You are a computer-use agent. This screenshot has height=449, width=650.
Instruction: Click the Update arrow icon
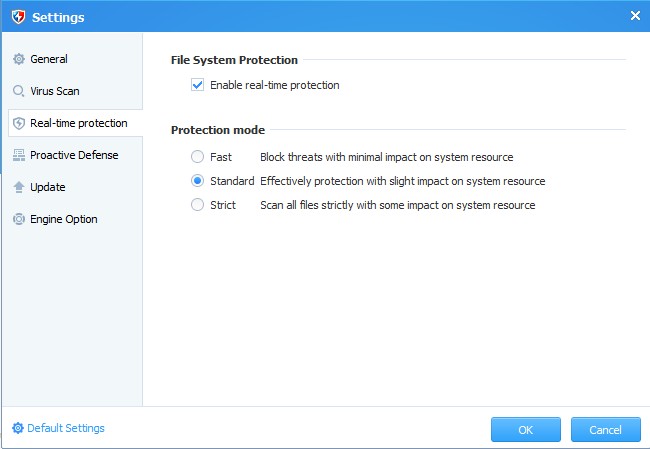coord(18,187)
